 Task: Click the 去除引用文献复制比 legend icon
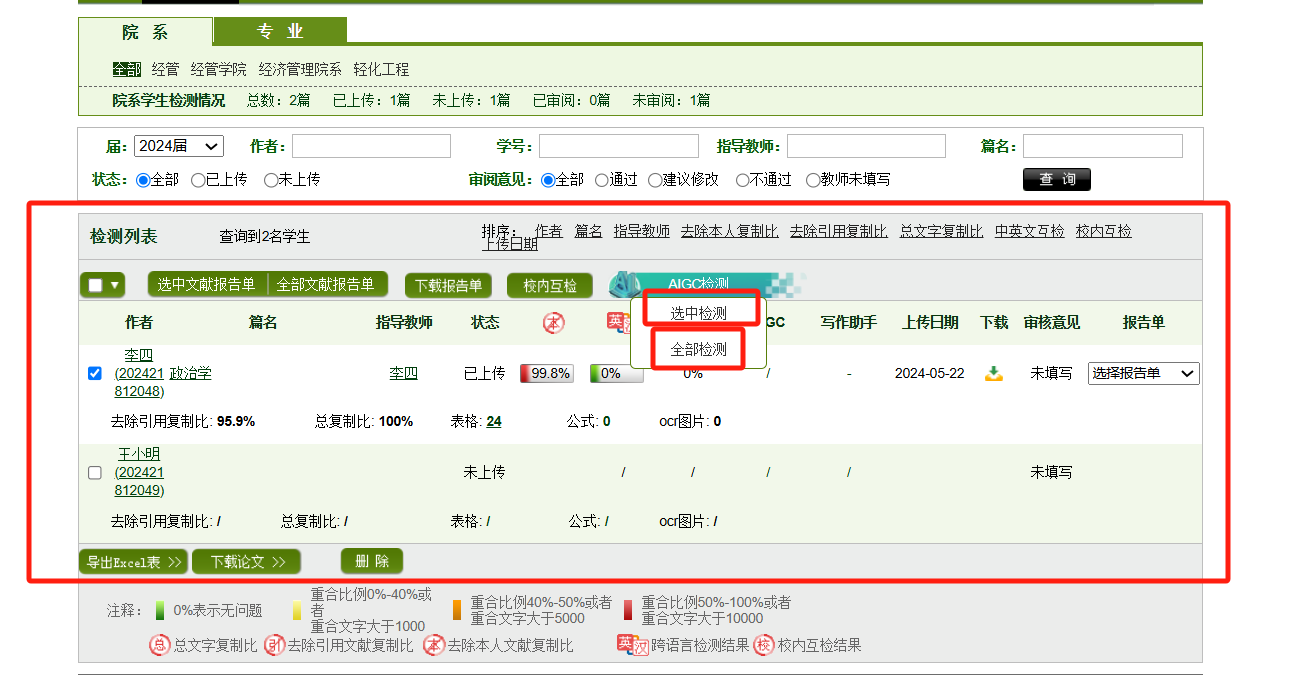[274, 645]
